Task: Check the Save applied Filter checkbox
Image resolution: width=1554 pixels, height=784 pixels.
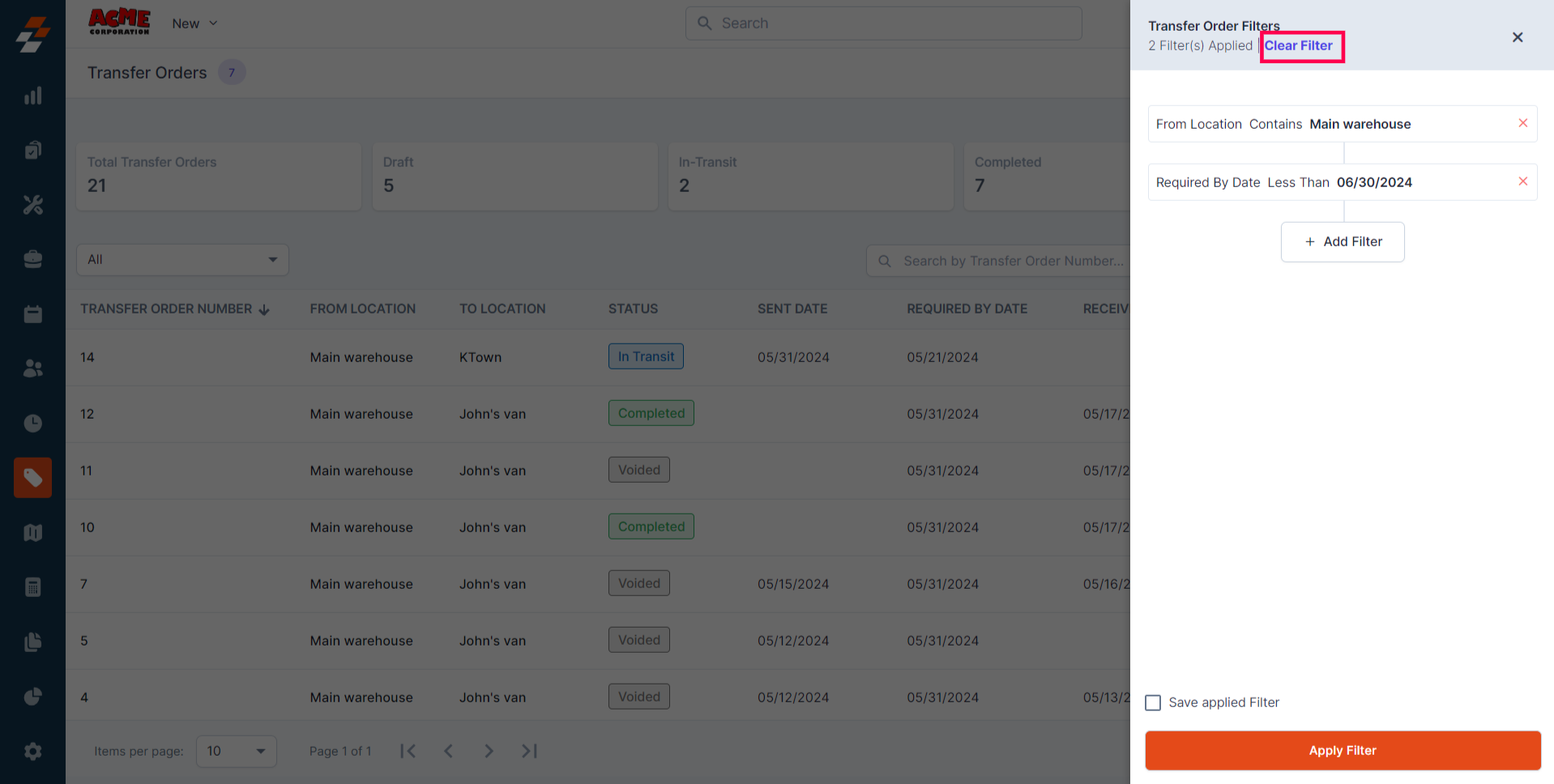Action: coord(1153,702)
